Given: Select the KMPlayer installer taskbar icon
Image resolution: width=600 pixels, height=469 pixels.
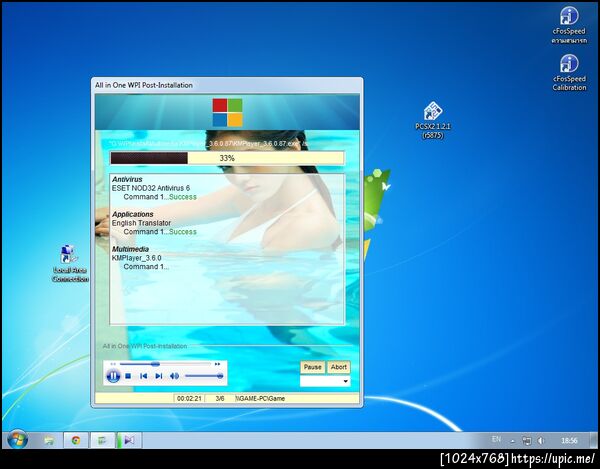Looking at the screenshot, I should pos(129,440).
